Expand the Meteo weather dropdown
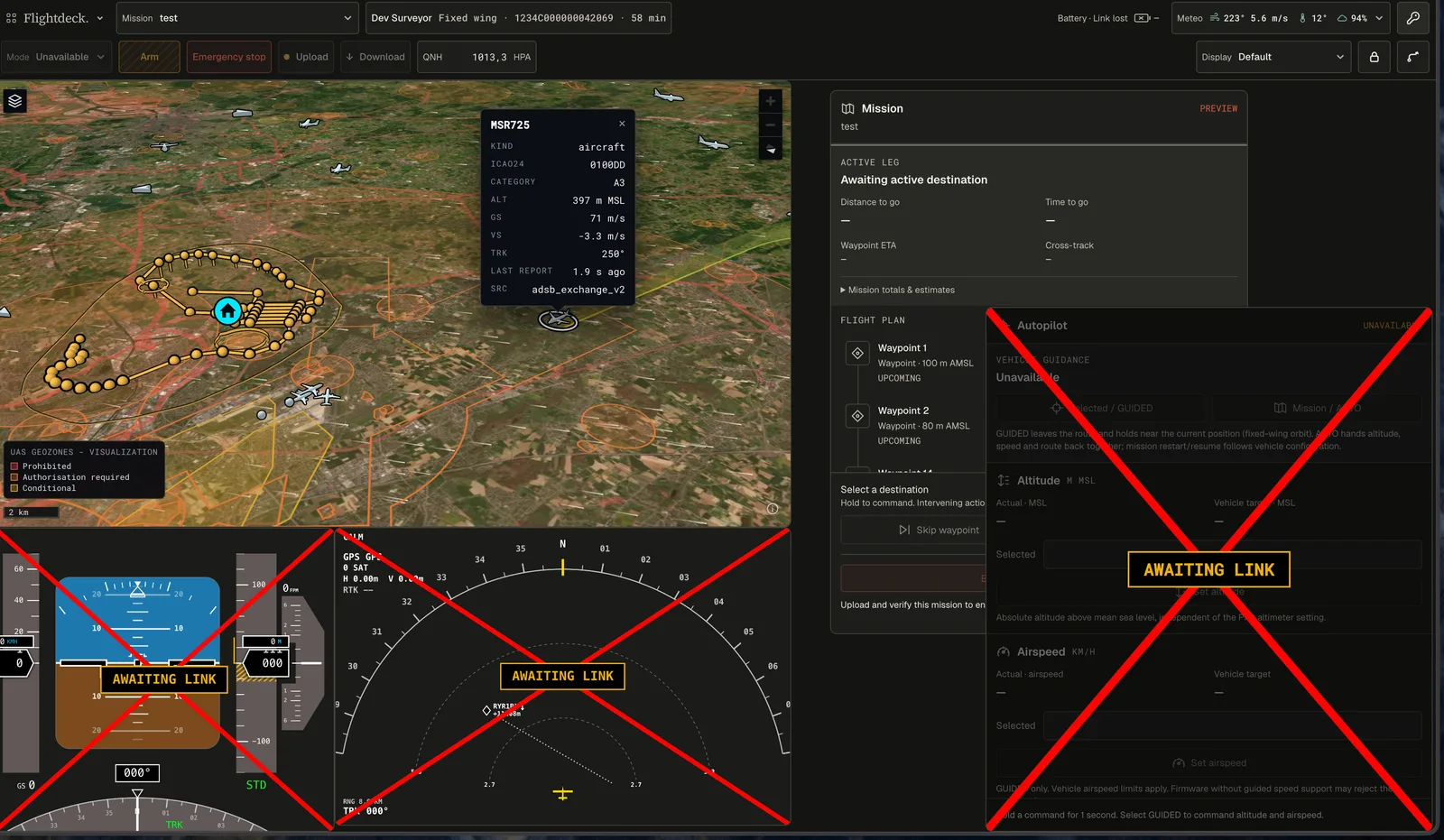The height and width of the screenshot is (840, 1444). click(x=1280, y=18)
